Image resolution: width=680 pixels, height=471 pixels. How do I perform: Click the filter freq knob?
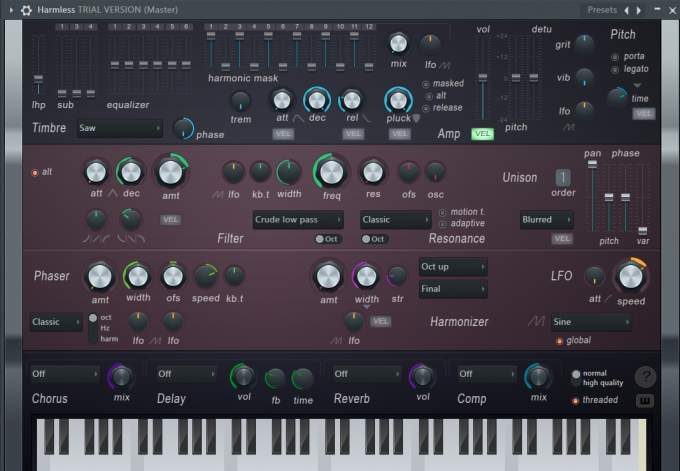coord(331,172)
